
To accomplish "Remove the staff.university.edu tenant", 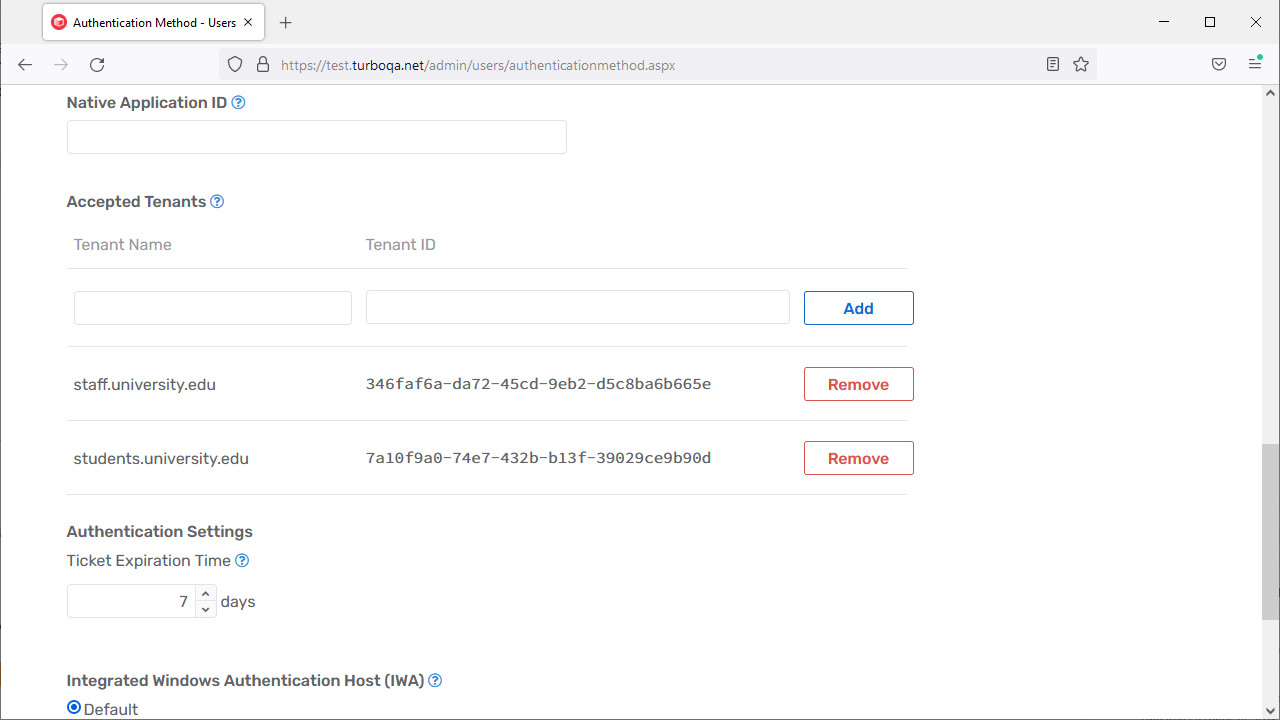I will (x=858, y=384).
